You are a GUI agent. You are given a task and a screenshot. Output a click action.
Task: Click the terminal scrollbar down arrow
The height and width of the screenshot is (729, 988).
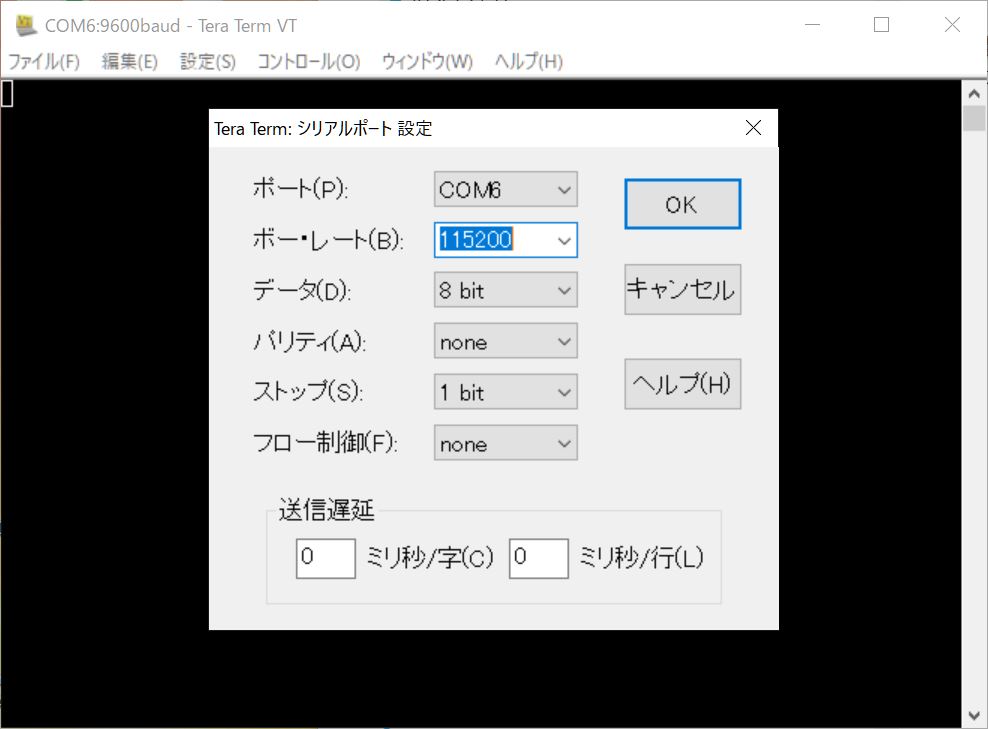click(974, 715)
